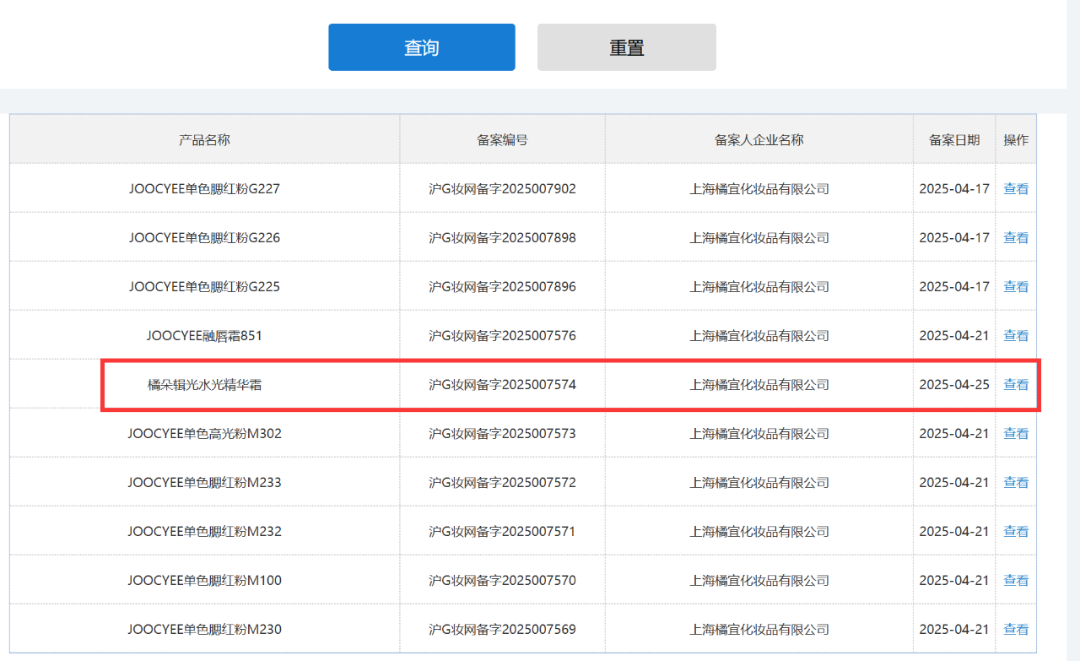Click 查看 for JOOCYEE单色腮红粉M100
The width and height of the screenshot is (1080, 661).
[1016, 581]
